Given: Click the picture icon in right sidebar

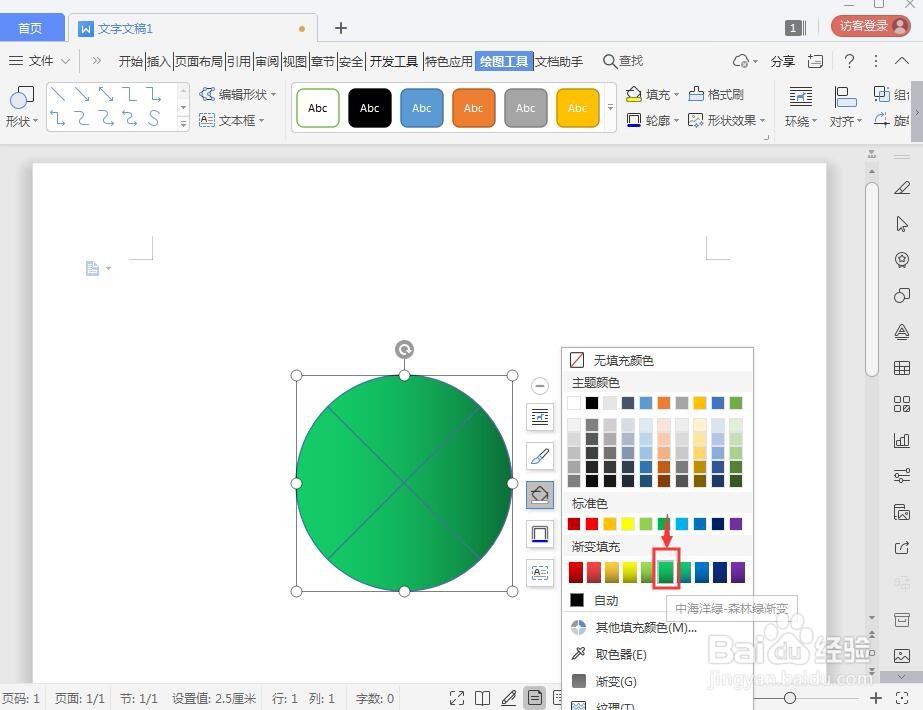Looking at the screenshot, I should pos(901,655).
